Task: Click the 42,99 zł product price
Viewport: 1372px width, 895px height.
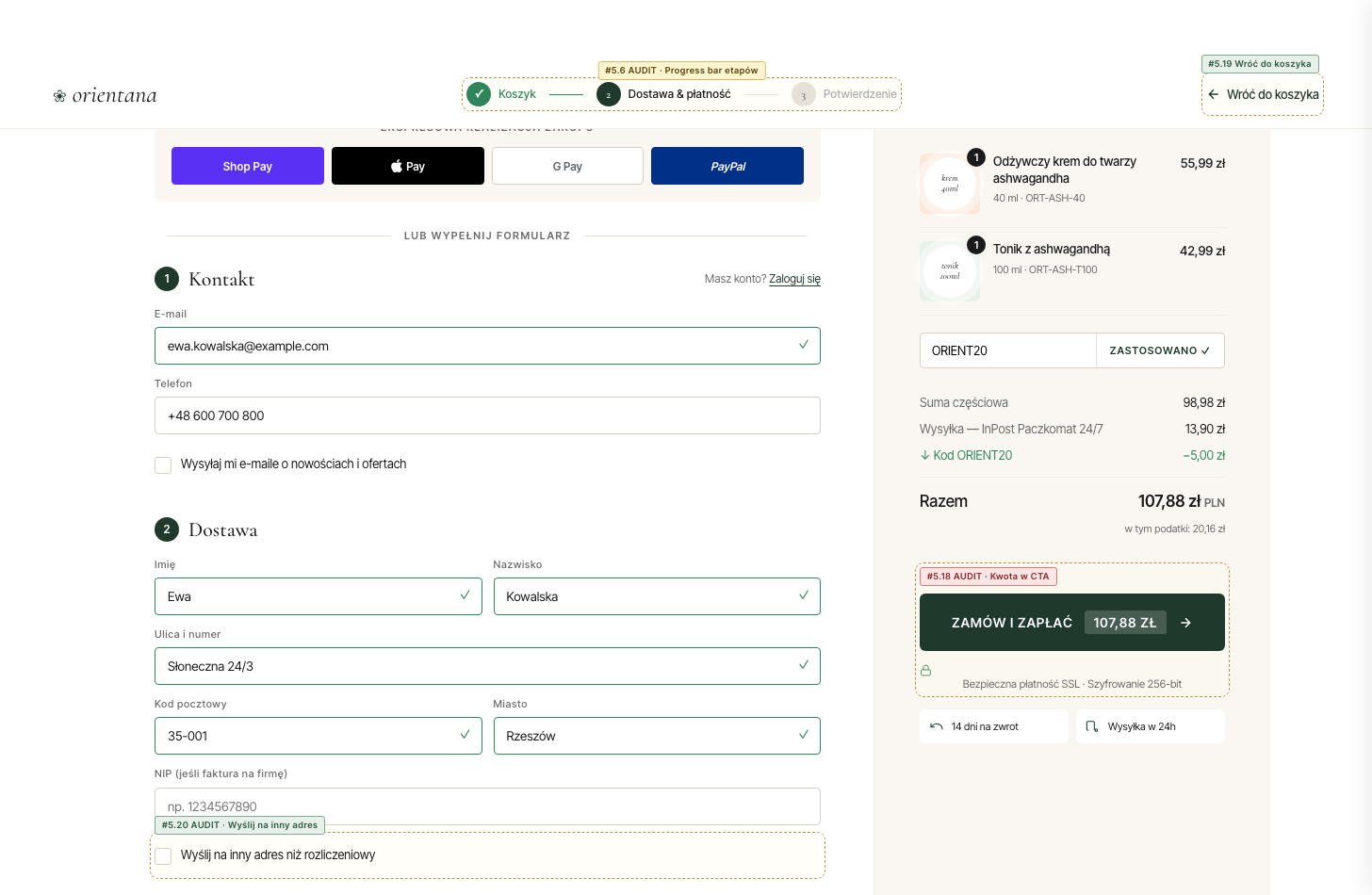Action: 1203,251
